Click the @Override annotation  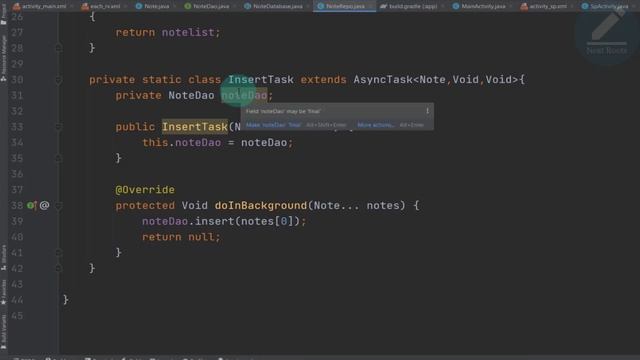pos(145,190)
